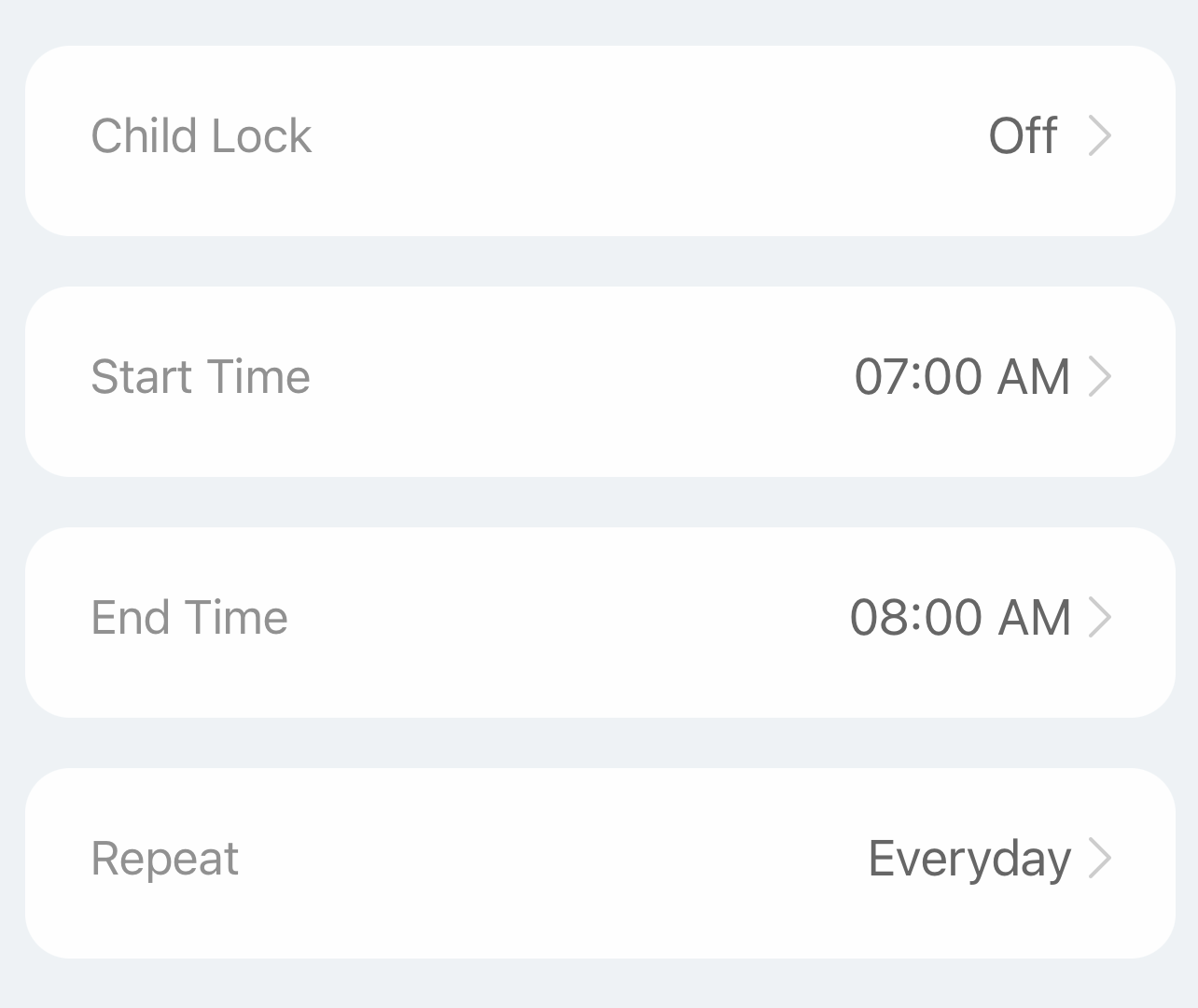Toggle the Child Lock Off value

point(1023,136)
